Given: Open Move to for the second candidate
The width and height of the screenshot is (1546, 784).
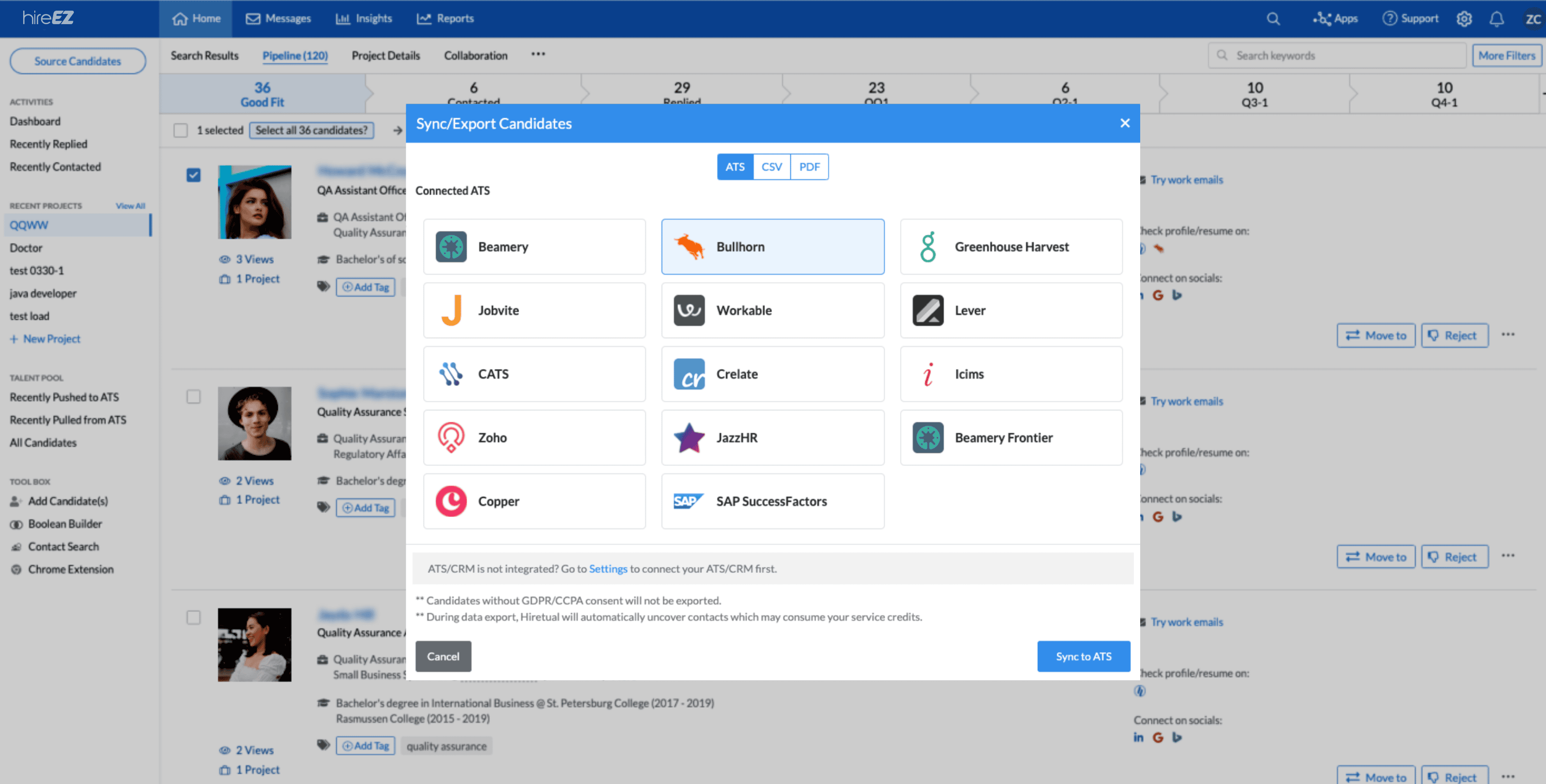Looking at the screenshot, I should click(1375, 556).
